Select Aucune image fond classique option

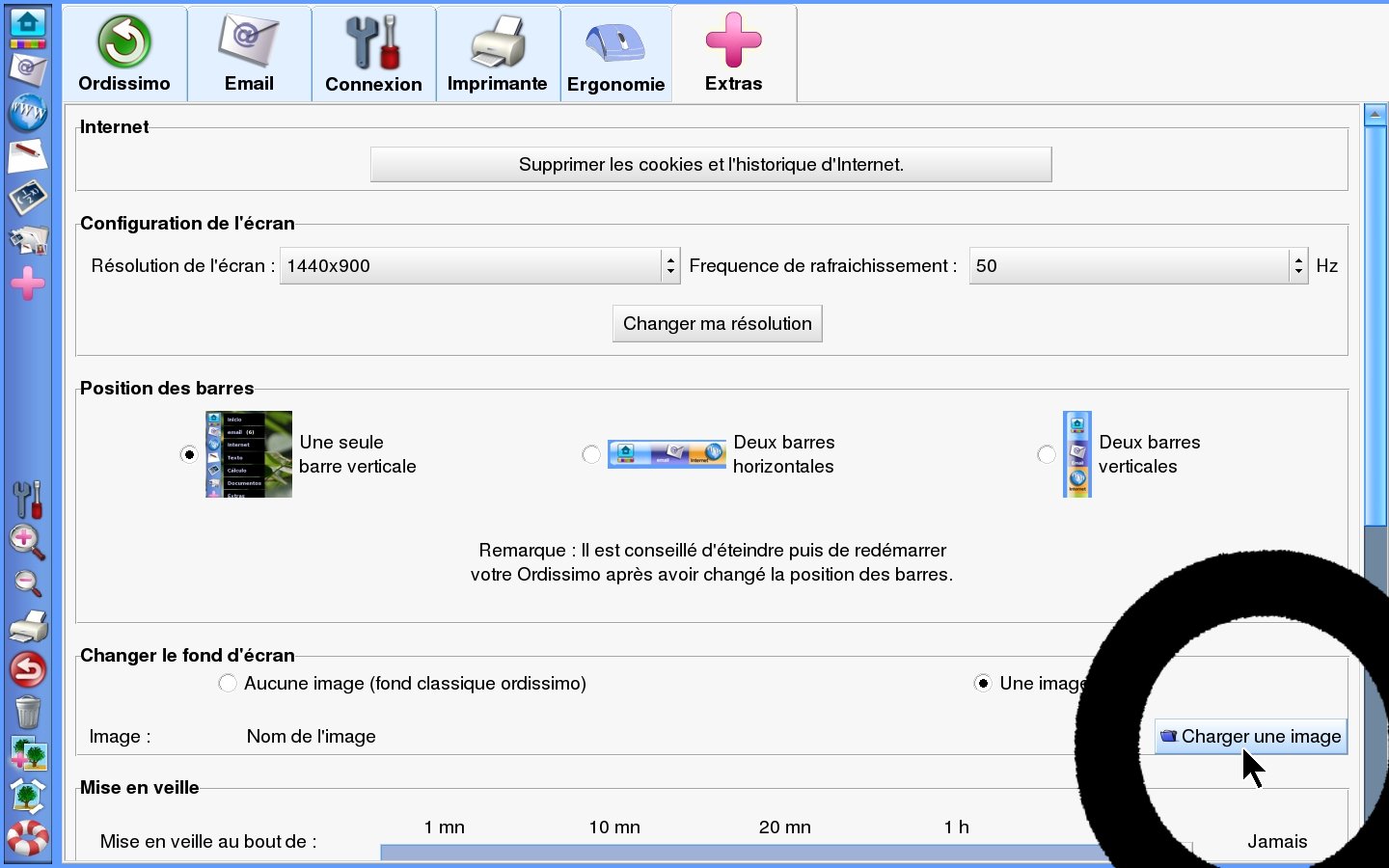tap(228, 683)
